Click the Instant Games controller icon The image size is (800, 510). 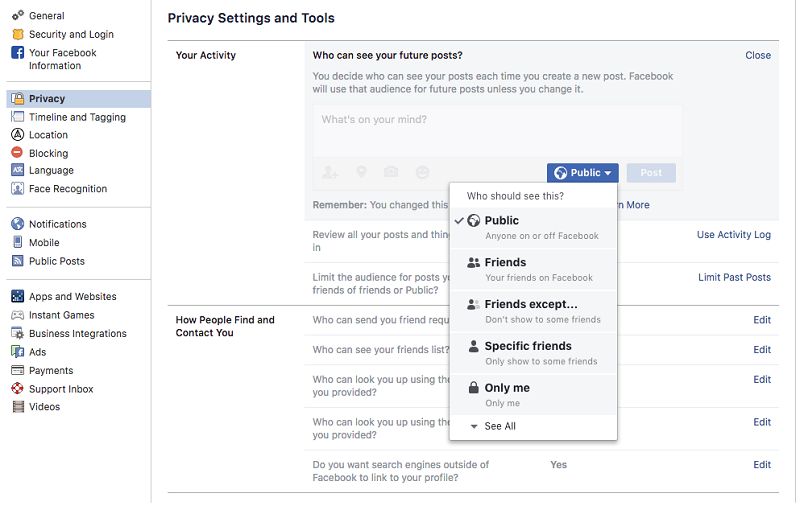click(18, 315)
